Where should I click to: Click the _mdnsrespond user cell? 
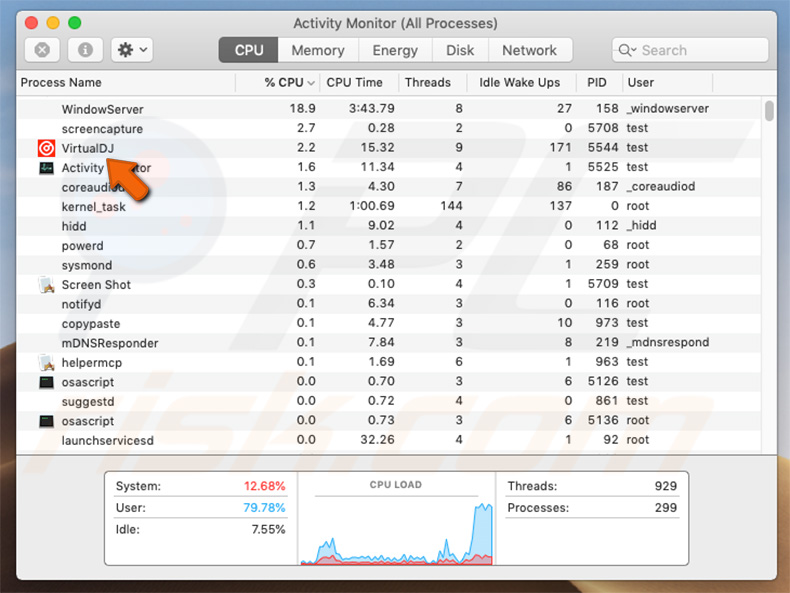pyautogui.click(x=668, y=343)
